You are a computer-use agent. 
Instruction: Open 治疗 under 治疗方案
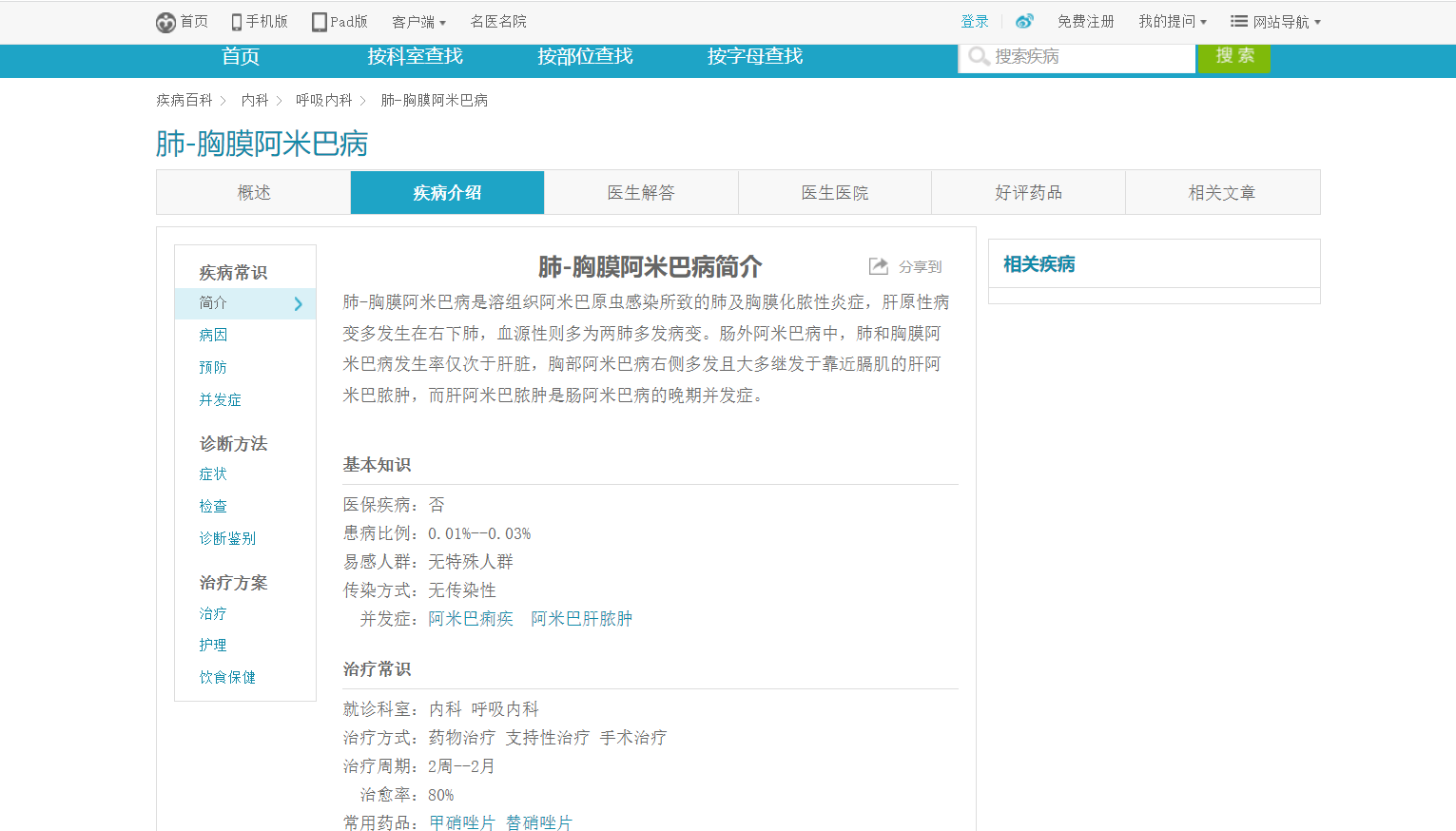pos(213,613)
